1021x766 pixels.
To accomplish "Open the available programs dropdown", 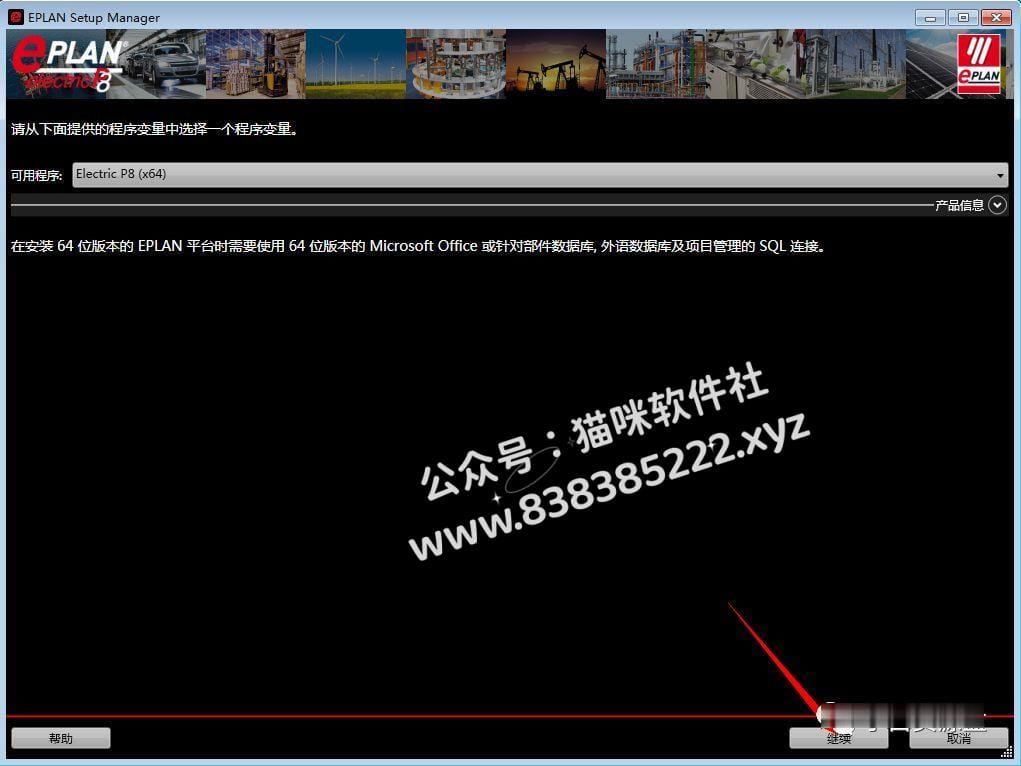I will 540,175.
